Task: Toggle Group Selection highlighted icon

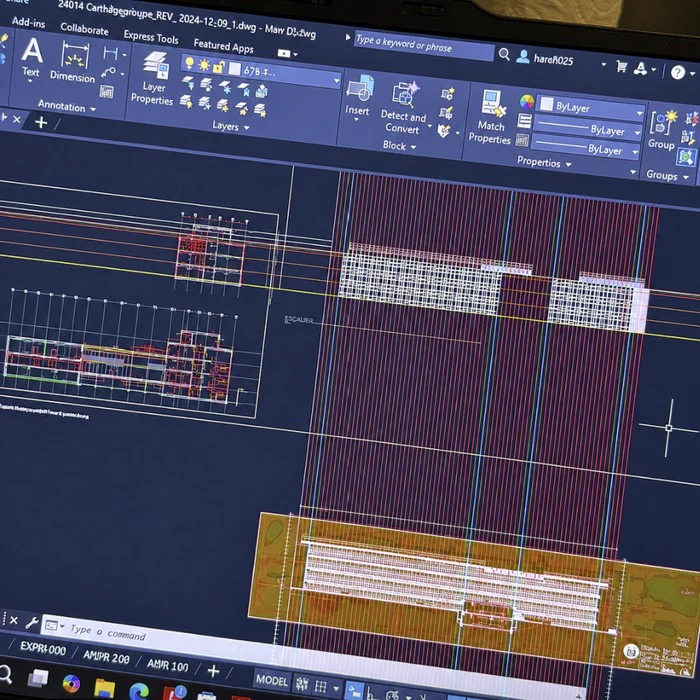Action: coord(685,157)
